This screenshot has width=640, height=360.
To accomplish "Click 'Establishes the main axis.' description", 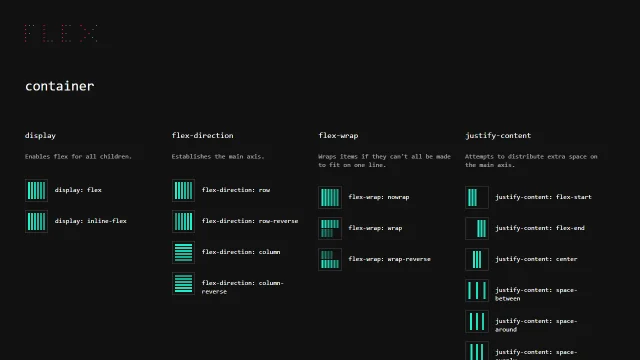I will tap(218, 156).
